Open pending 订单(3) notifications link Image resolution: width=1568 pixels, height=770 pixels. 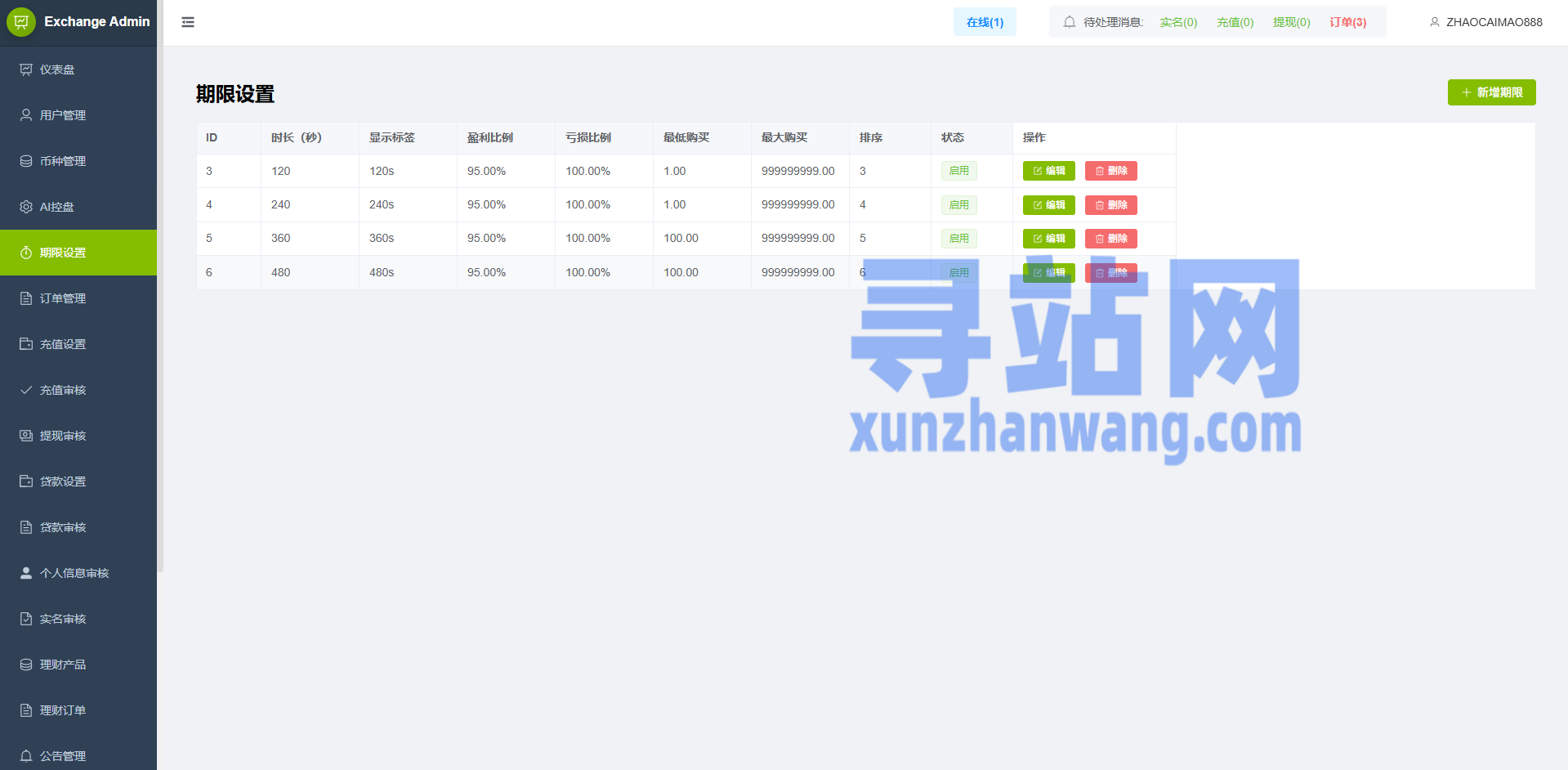point(1347,22)
